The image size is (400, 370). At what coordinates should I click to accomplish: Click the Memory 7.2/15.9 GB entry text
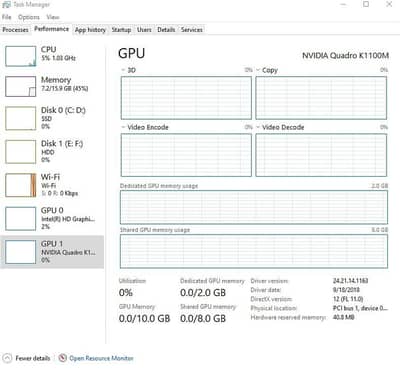click(x=65, y=88)
